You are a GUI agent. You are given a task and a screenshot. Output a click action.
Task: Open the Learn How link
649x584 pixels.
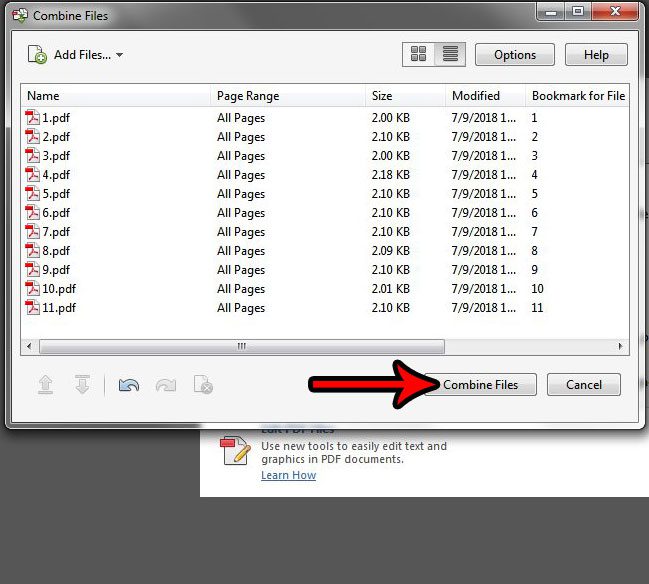click(x=288, y=475)
